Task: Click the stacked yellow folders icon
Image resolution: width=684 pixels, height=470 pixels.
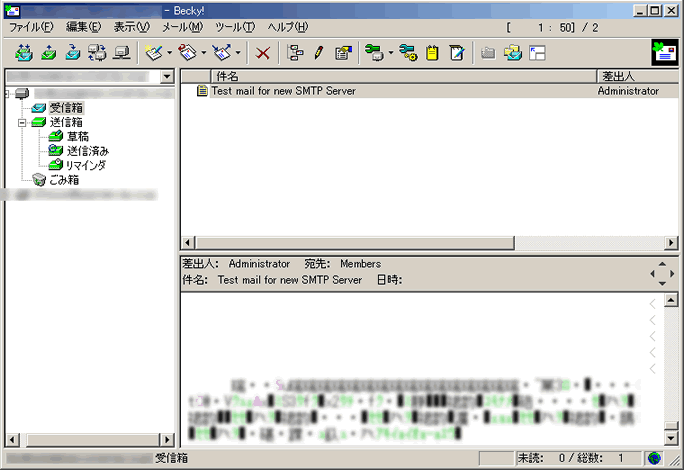Action: pyautogui.click(x=513, y=53)
